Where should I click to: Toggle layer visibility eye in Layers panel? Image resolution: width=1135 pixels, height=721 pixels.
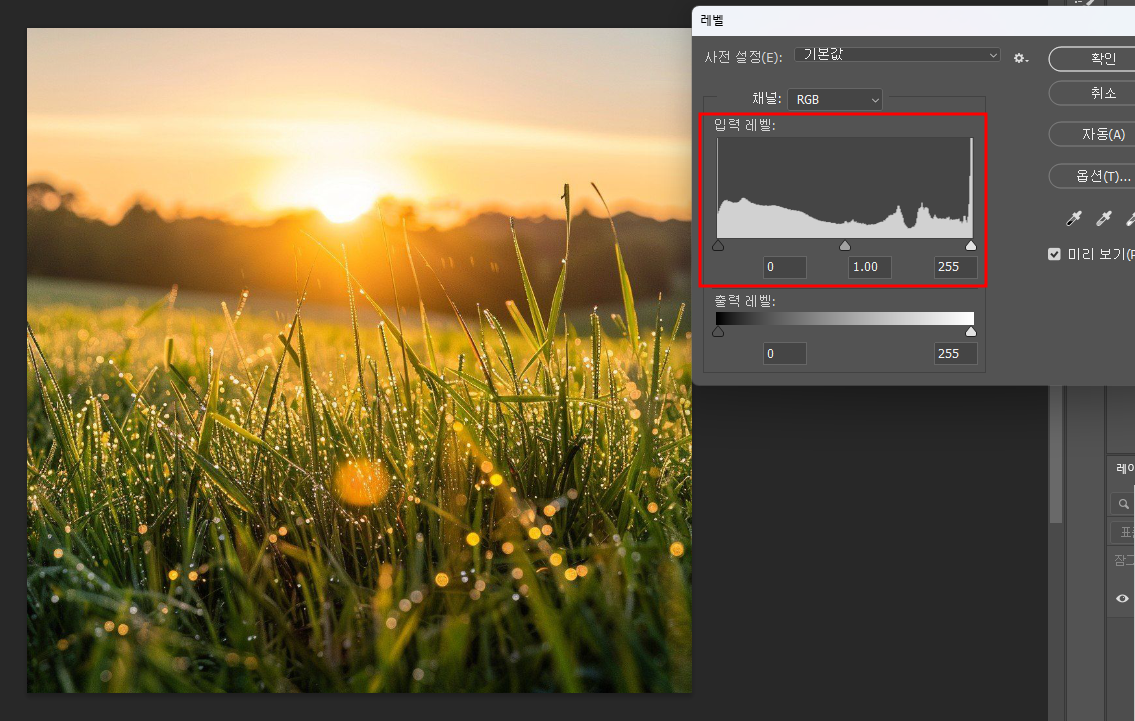point(1122,598)
